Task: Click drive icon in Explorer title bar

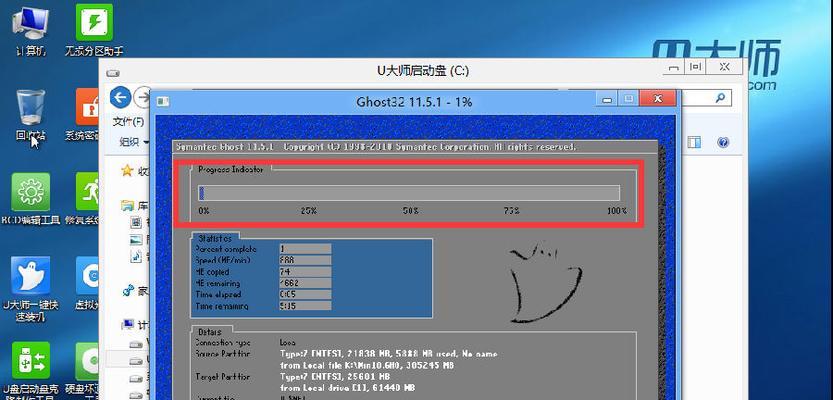Action: pos(113,73)
